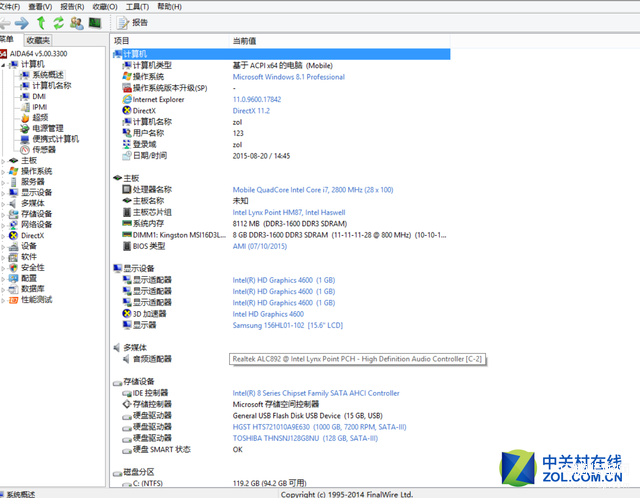Image resolution: width=640 pixels, height=498 pixels.
Task: Open the 查看(V) menu
Action: [40, 7]
